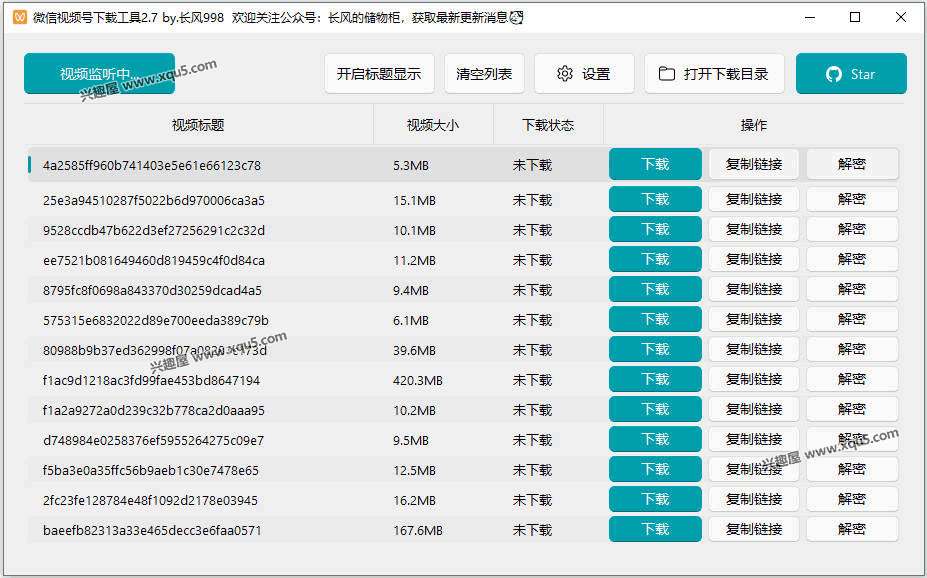Decrypt the 2fc23fe128784 video
Image resolution: width=927 pixels, height=578 pixels.
click(x=852, y=500)
